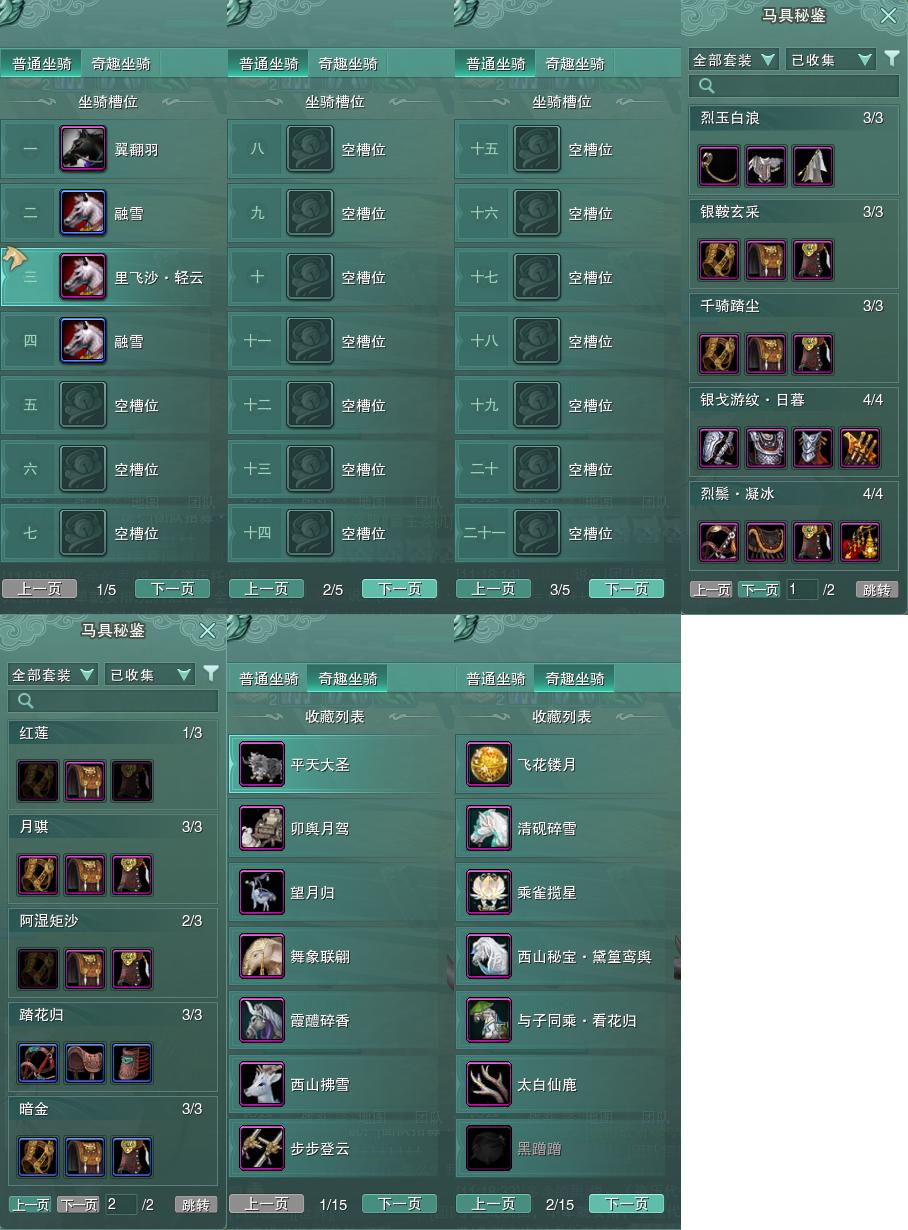Click the filter funnel above 红莲 set

coord(210,674)
